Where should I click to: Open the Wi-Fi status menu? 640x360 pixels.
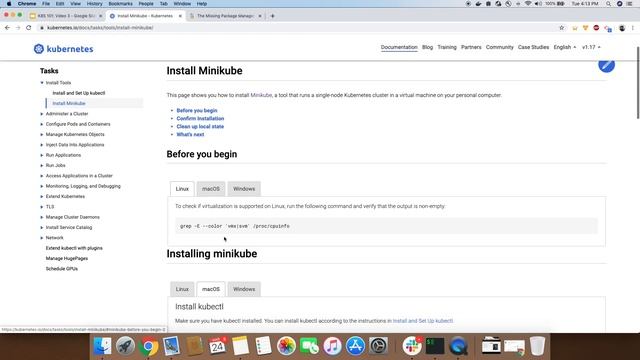[x=528, y=4]
